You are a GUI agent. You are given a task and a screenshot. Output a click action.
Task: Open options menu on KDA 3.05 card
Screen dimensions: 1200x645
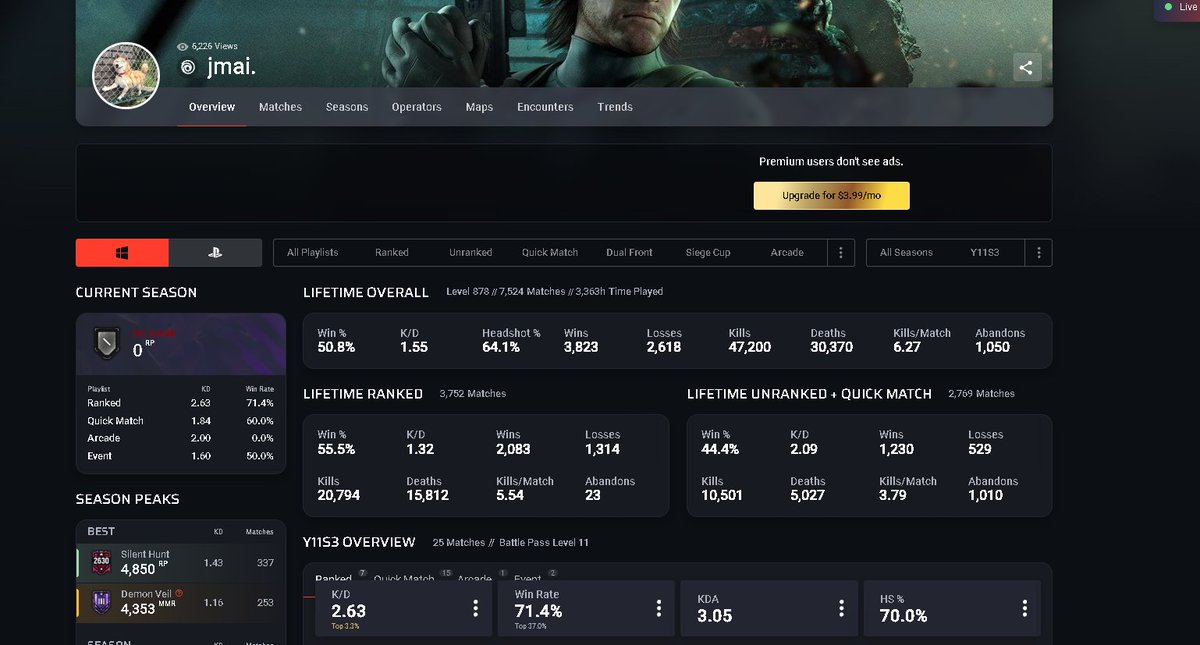click(x=841, y=608)
